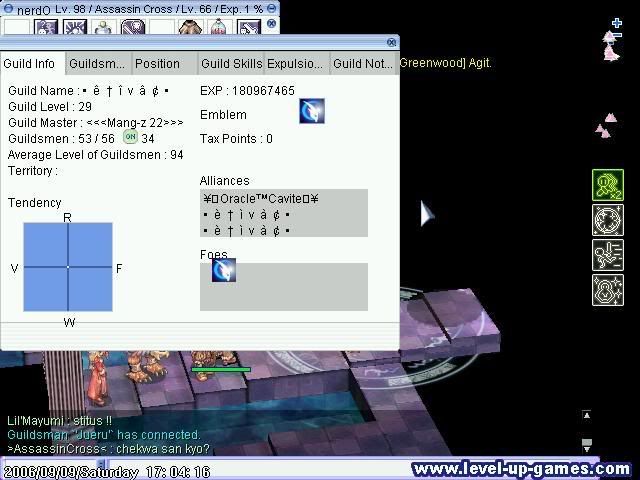
Task: Open the Expulsion tab
Action: [297, 63]
